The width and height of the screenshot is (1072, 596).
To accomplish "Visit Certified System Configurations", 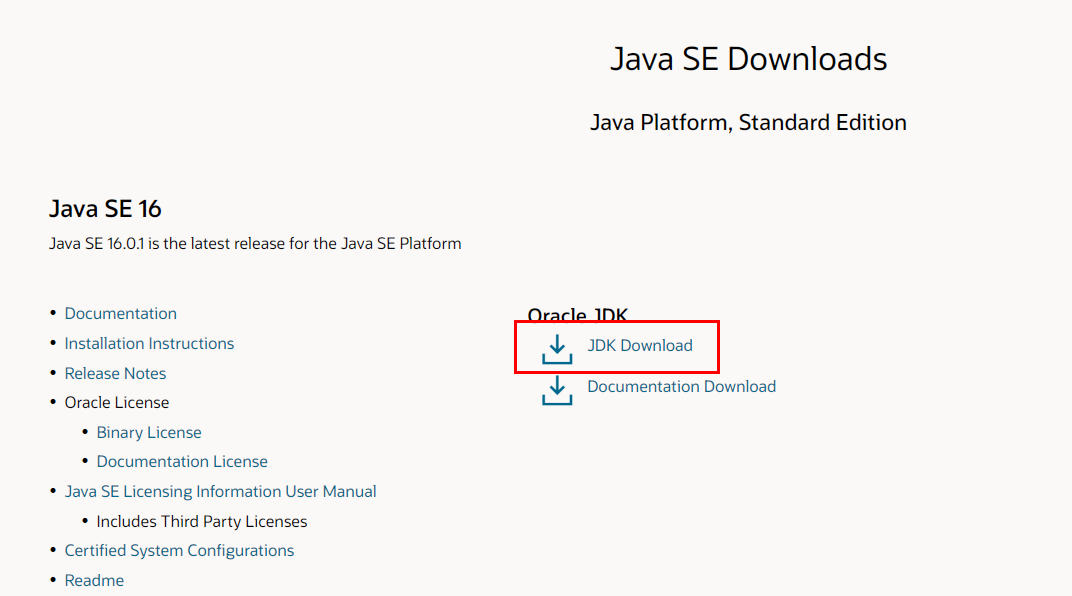I will point(179,551).
